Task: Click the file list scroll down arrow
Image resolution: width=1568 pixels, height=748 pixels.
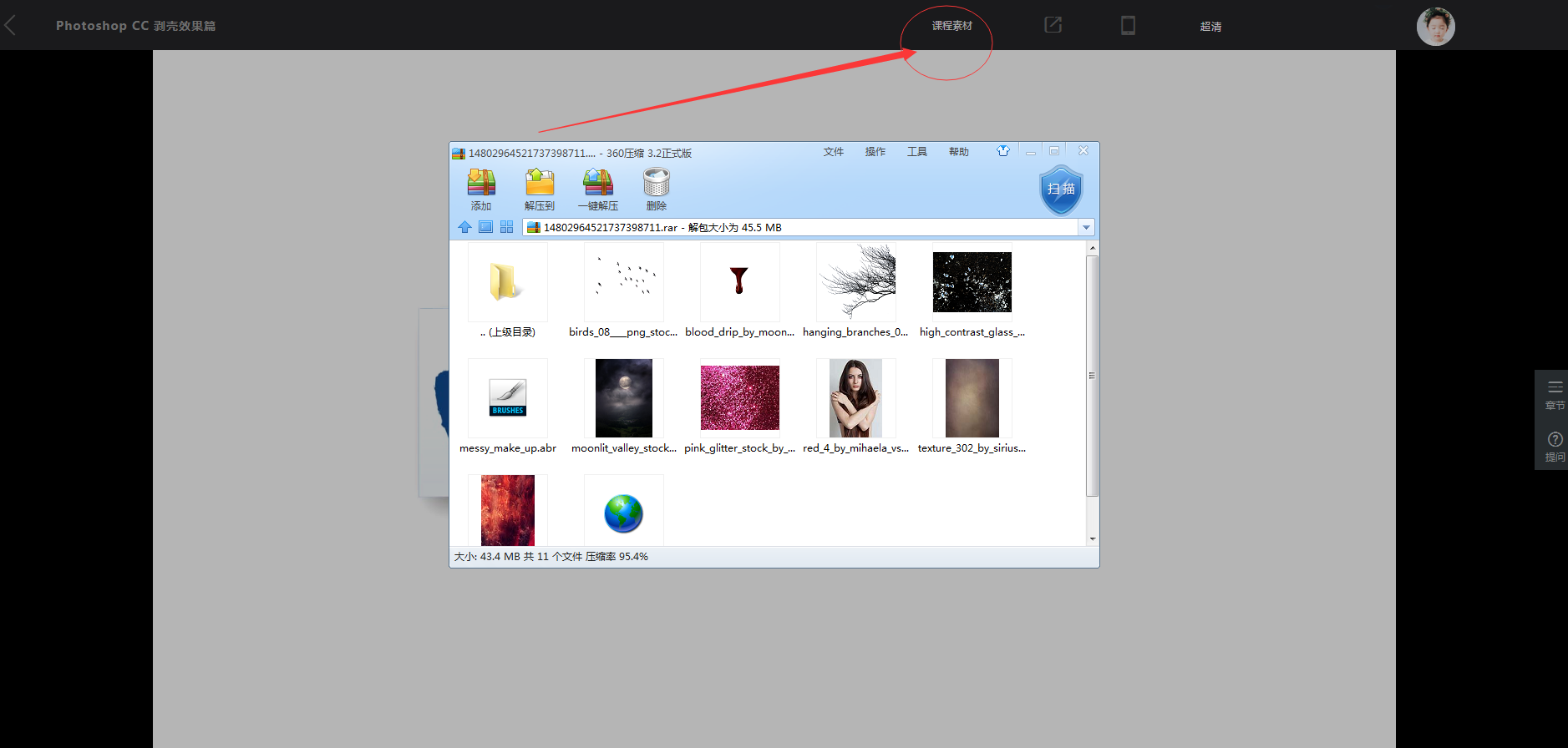Action: click(x=1093, y=538)
